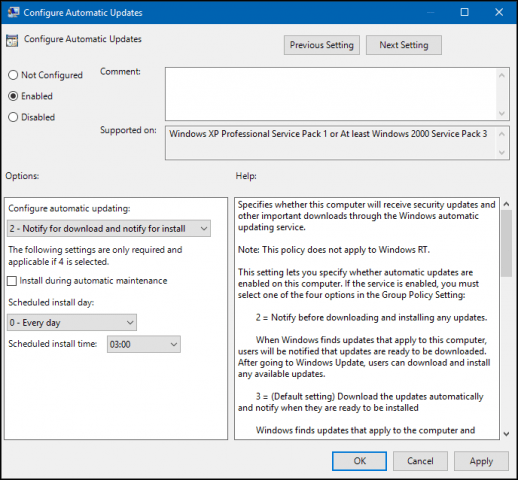This screenshot has width=518, height=480.
Task: Click '2 = Notify before downloading and installing any updates.'
Action: tap(371, 317)
